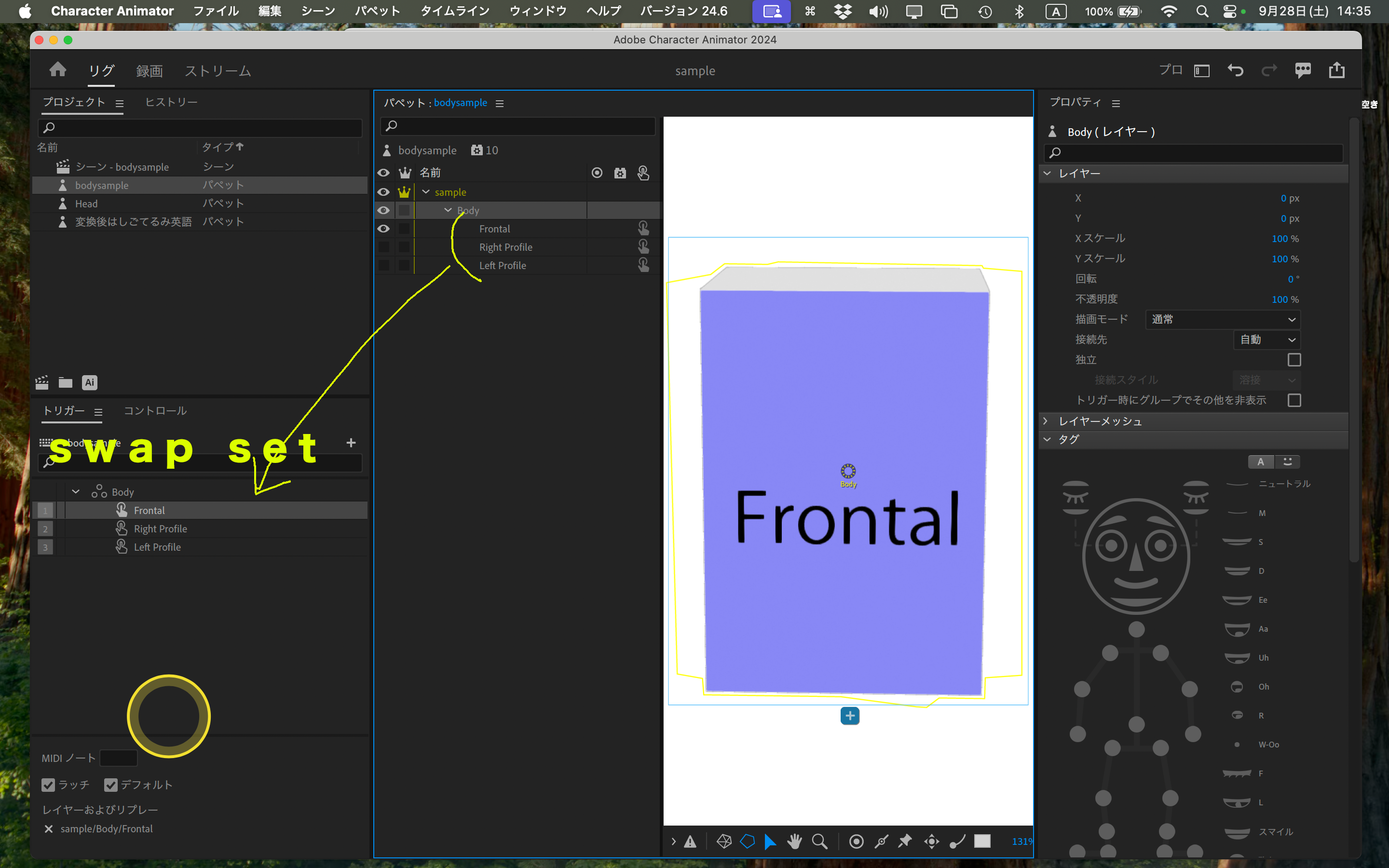Uncheck the ラッチ checkbox
Screen dimensions: 1389x868
point(48,785)
